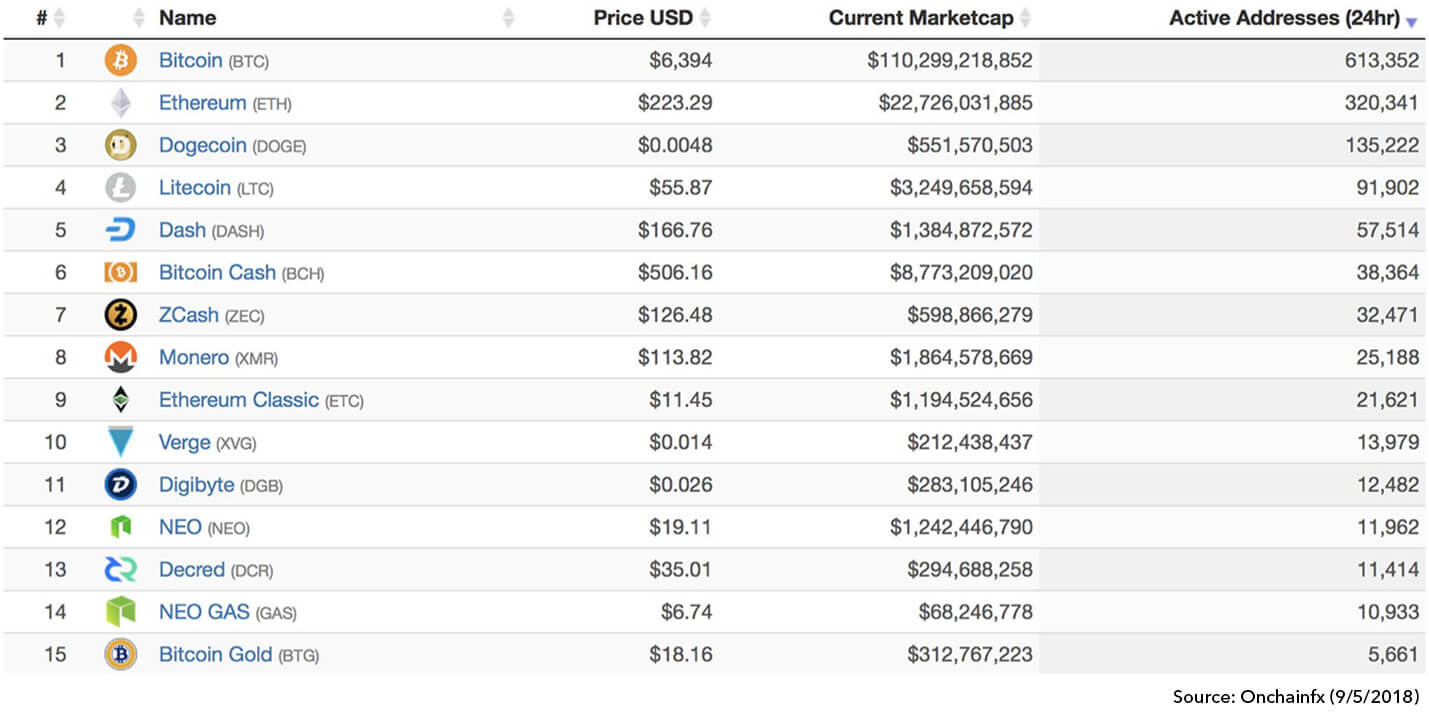Select NEO marketcap $1,242,446,790

click(x=962, y=527)
